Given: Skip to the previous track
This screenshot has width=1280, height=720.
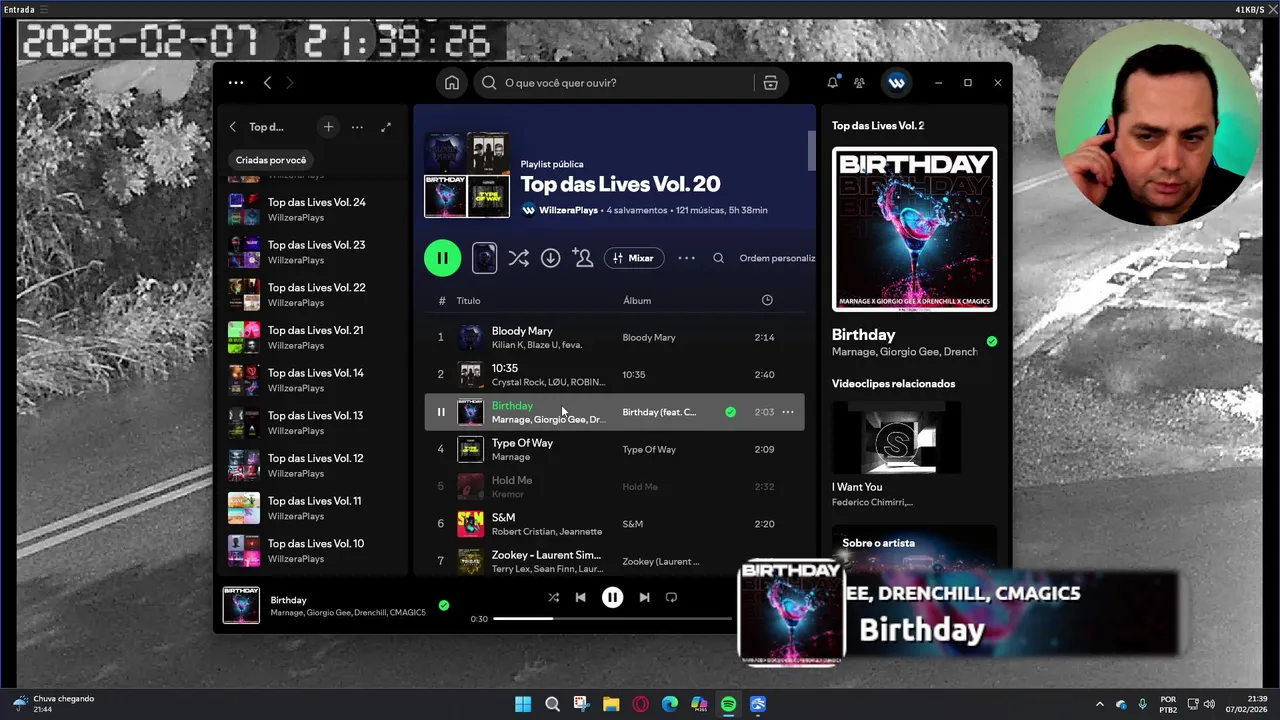Looking at the screenshot, I should [580, 597].
